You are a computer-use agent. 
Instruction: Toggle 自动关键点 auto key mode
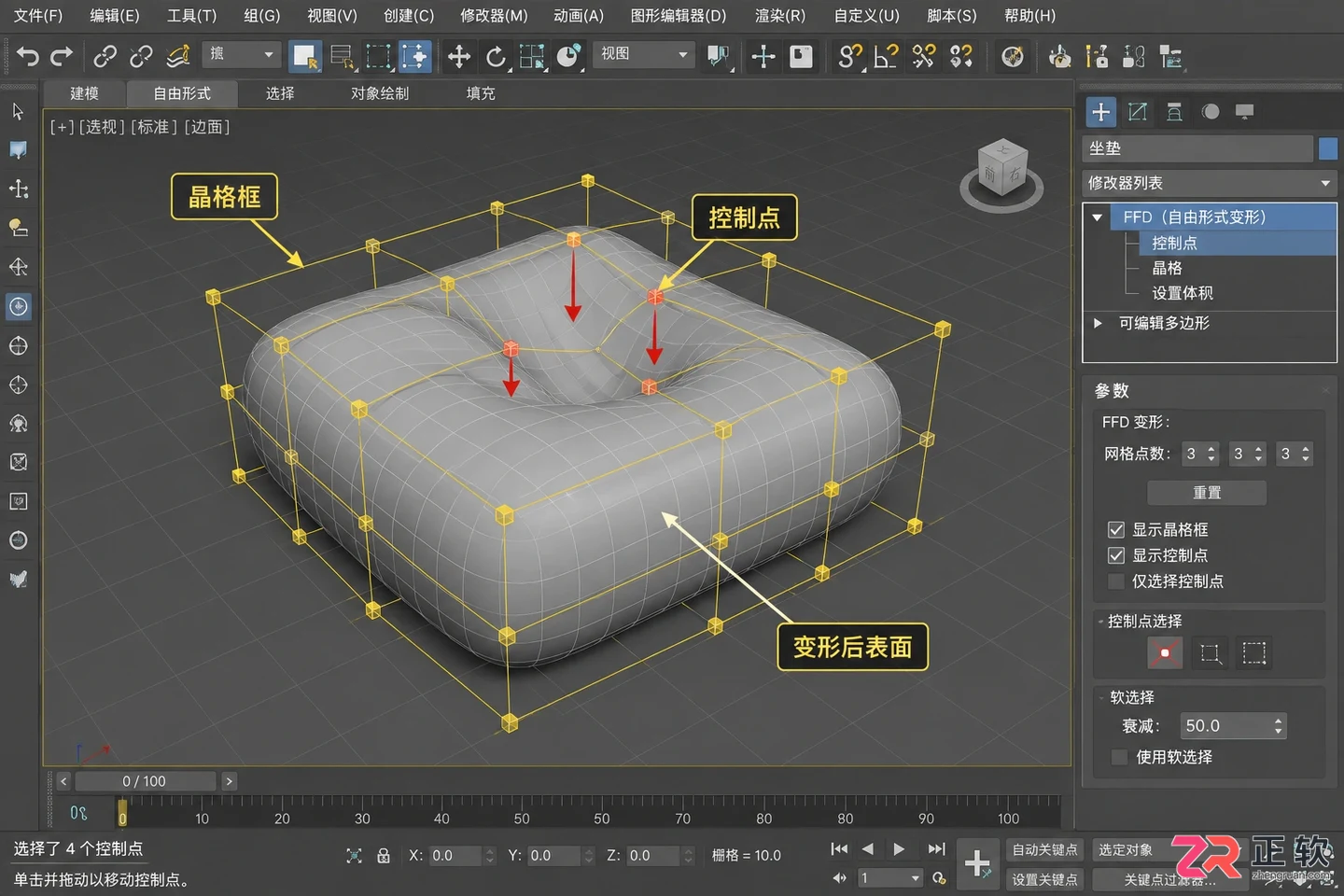[1044, 850]
